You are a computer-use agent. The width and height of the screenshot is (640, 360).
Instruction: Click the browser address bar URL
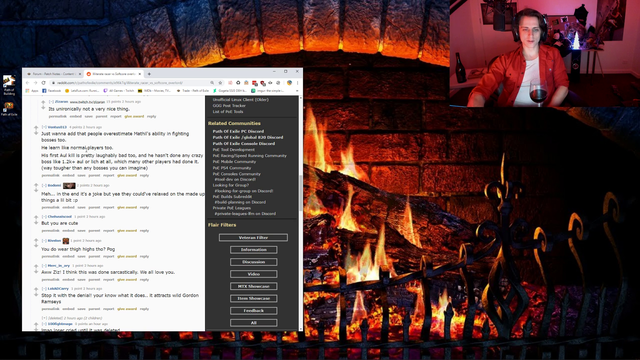119,83
